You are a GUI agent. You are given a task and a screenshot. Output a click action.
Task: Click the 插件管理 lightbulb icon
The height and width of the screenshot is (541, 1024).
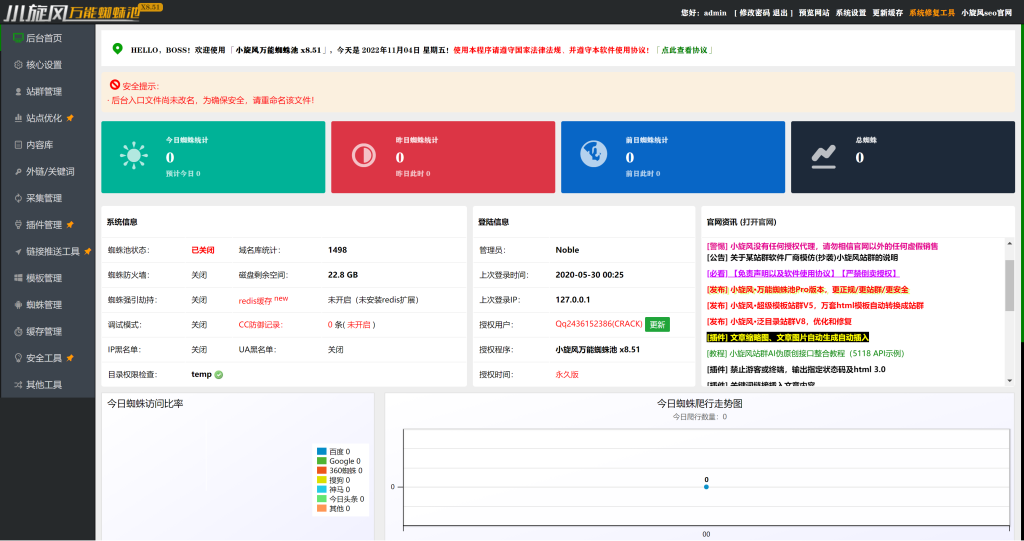tap(18, 225)
